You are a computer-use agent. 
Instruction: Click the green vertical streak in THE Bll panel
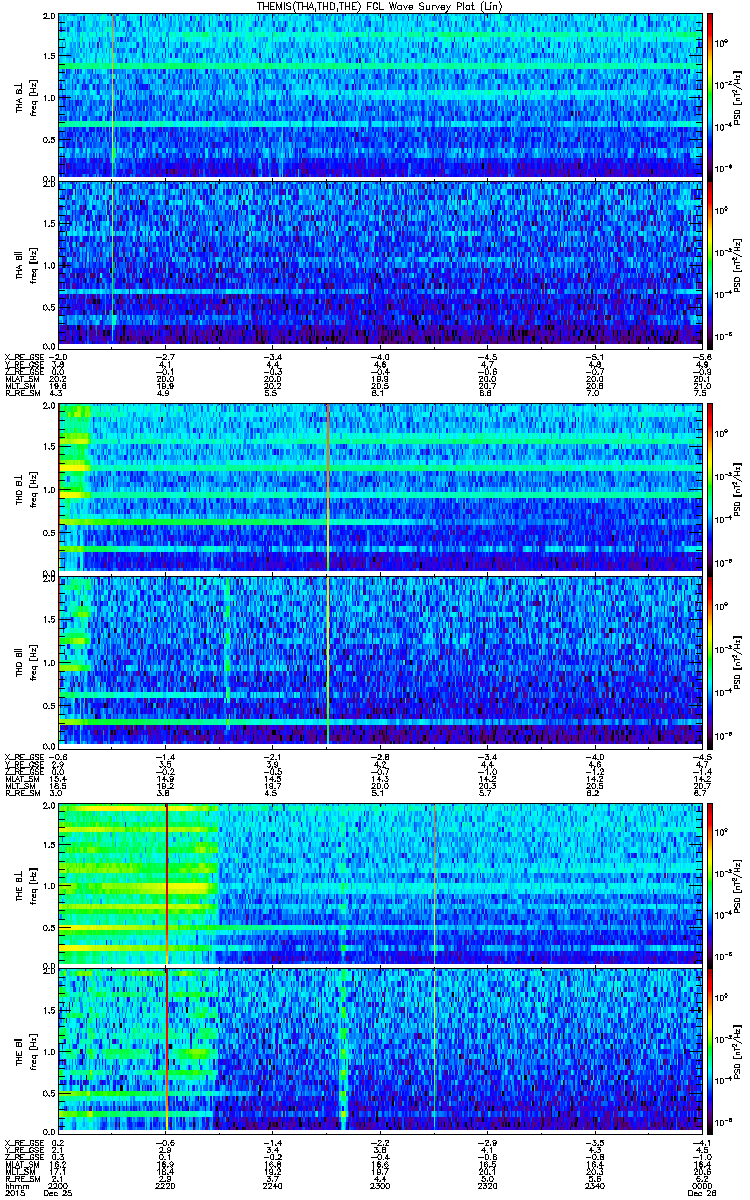(344, 1050)
